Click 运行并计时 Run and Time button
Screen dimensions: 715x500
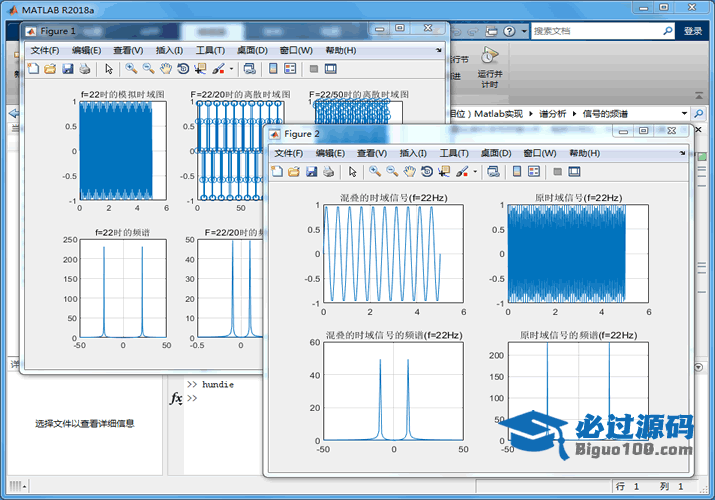(490, 67)
